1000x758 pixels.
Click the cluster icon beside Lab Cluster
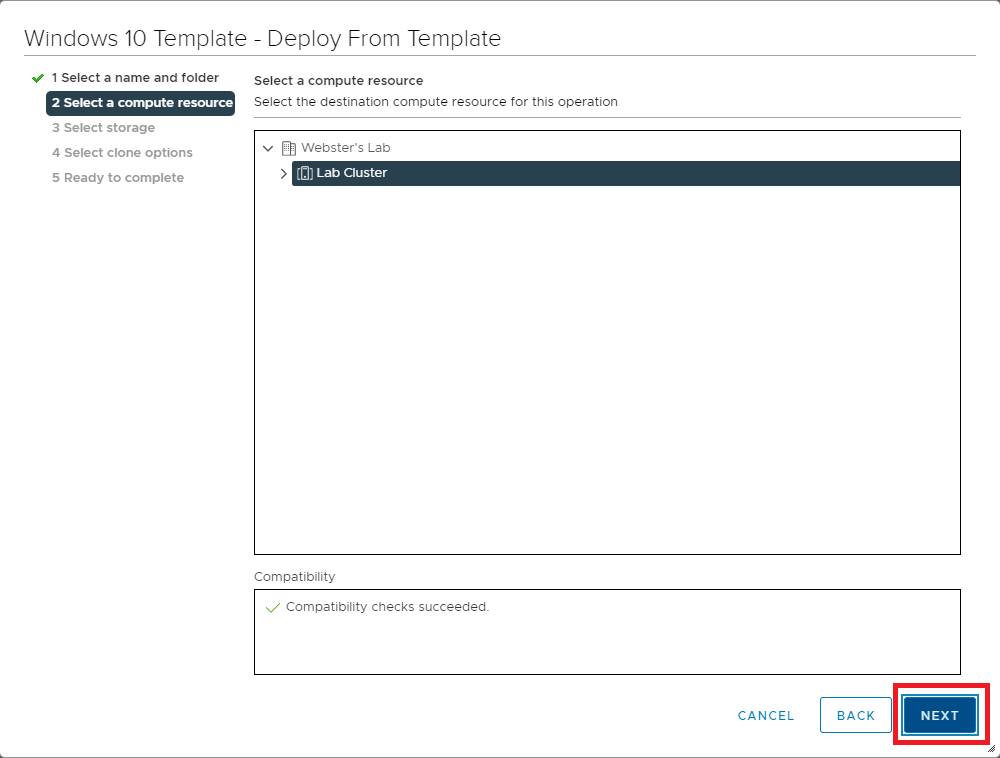[x=305, y=173]
